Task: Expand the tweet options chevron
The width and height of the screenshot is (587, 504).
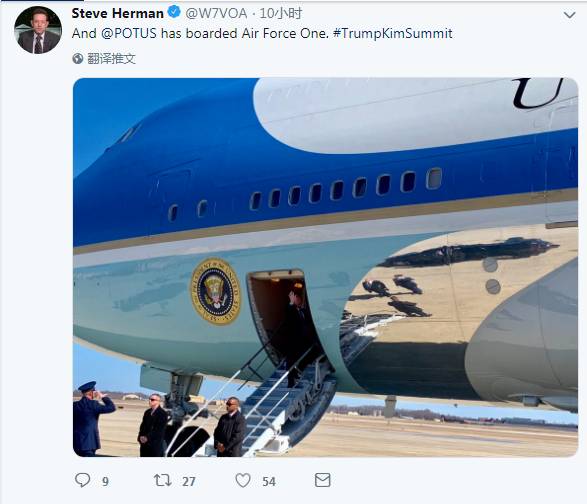Action: click(569, 15)
